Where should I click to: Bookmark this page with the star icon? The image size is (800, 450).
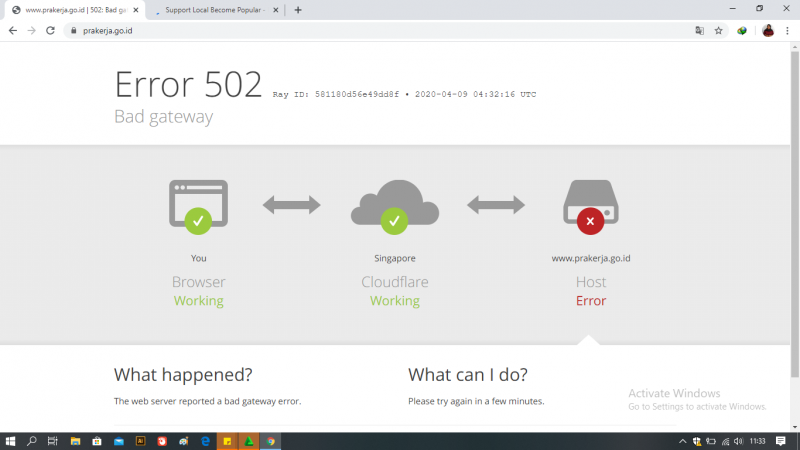[x=718, y=30]
